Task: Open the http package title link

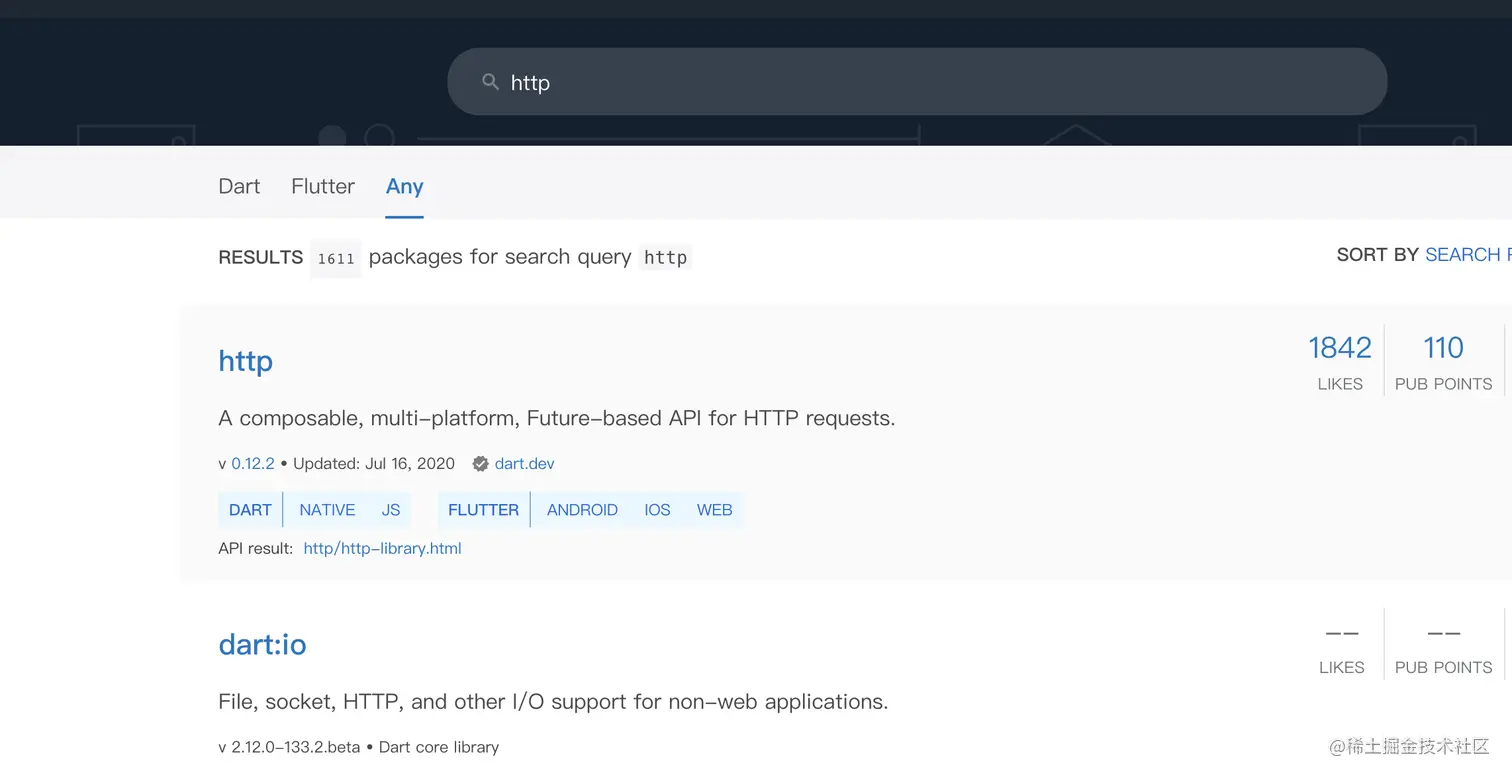Action: coord(245,360)
